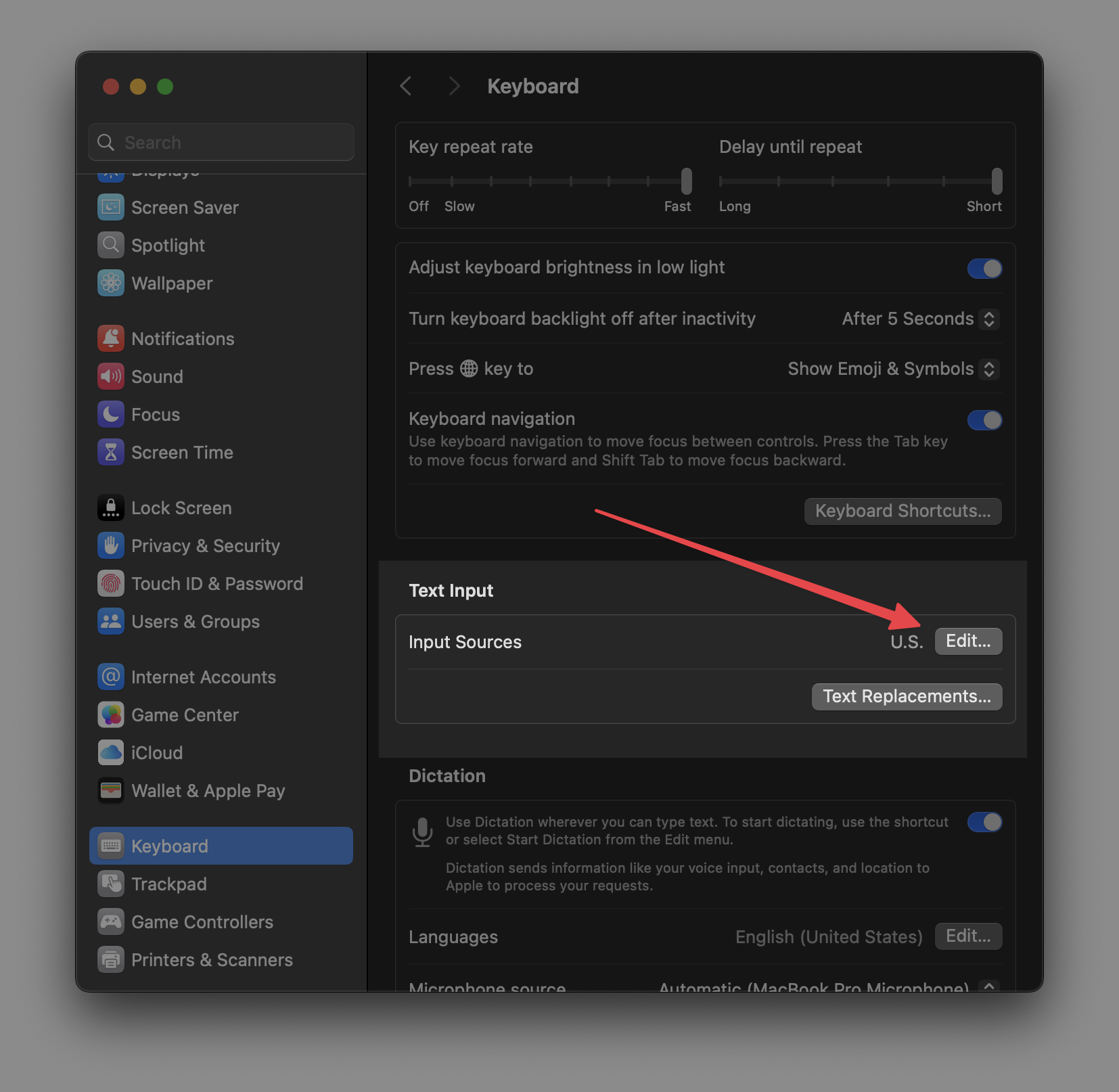1119x1092 pixels.
Task: Click the Screen Saver icon in sidebar
Action: (111, 207)
